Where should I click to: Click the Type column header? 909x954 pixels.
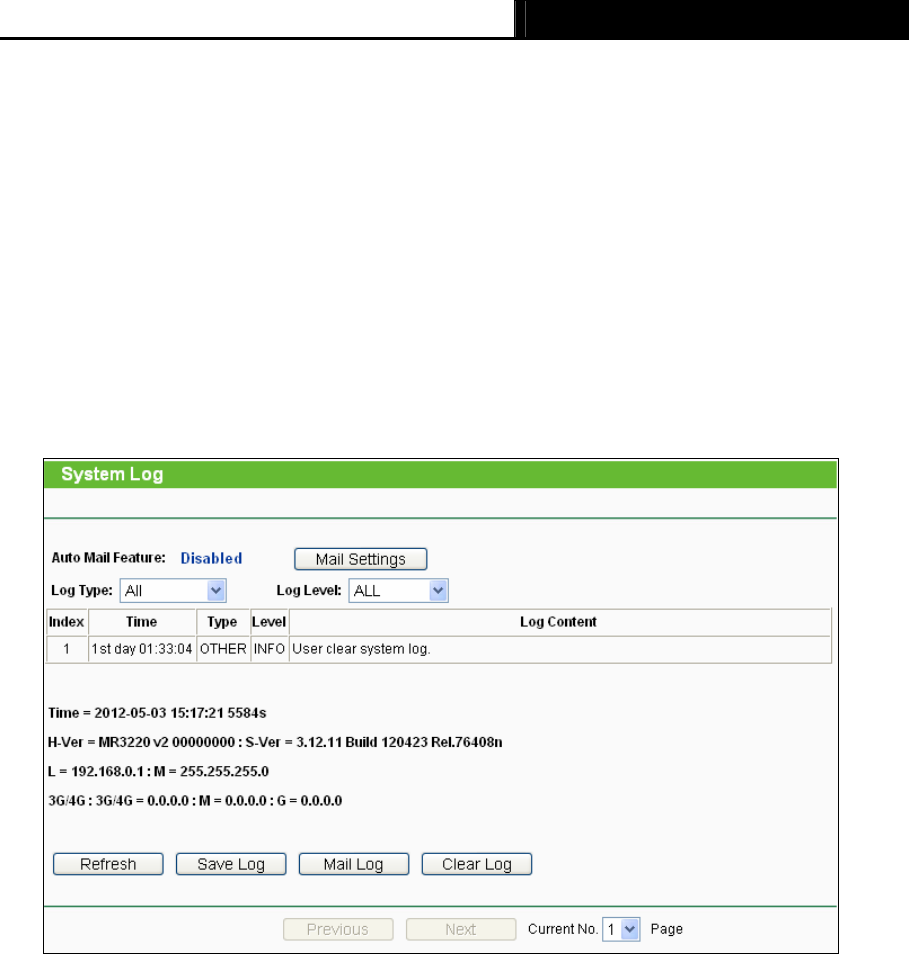pyautogui.click(x=222, y=622)
